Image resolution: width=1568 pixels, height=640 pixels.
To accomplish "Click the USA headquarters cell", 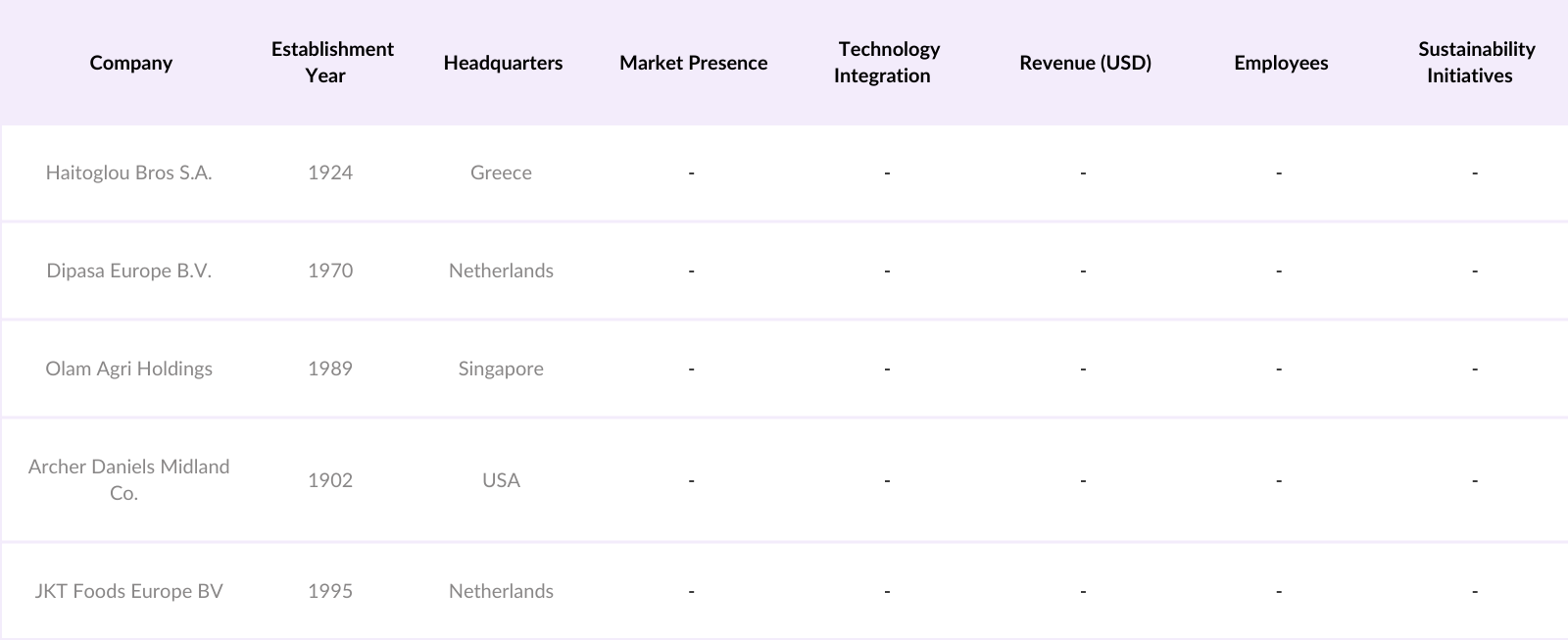I will [501, 480].
